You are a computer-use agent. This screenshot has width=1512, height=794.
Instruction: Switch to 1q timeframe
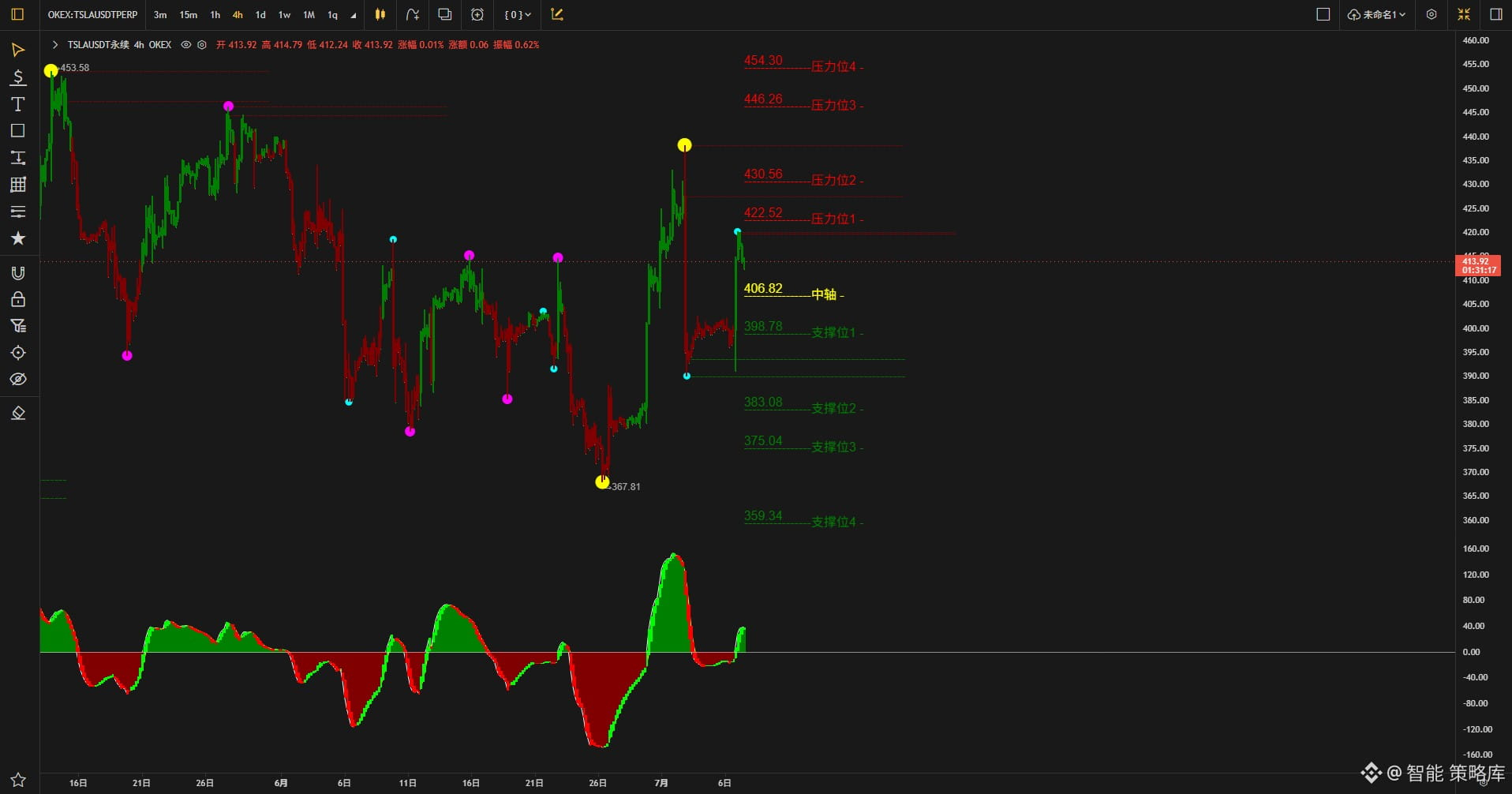point(332,15)
